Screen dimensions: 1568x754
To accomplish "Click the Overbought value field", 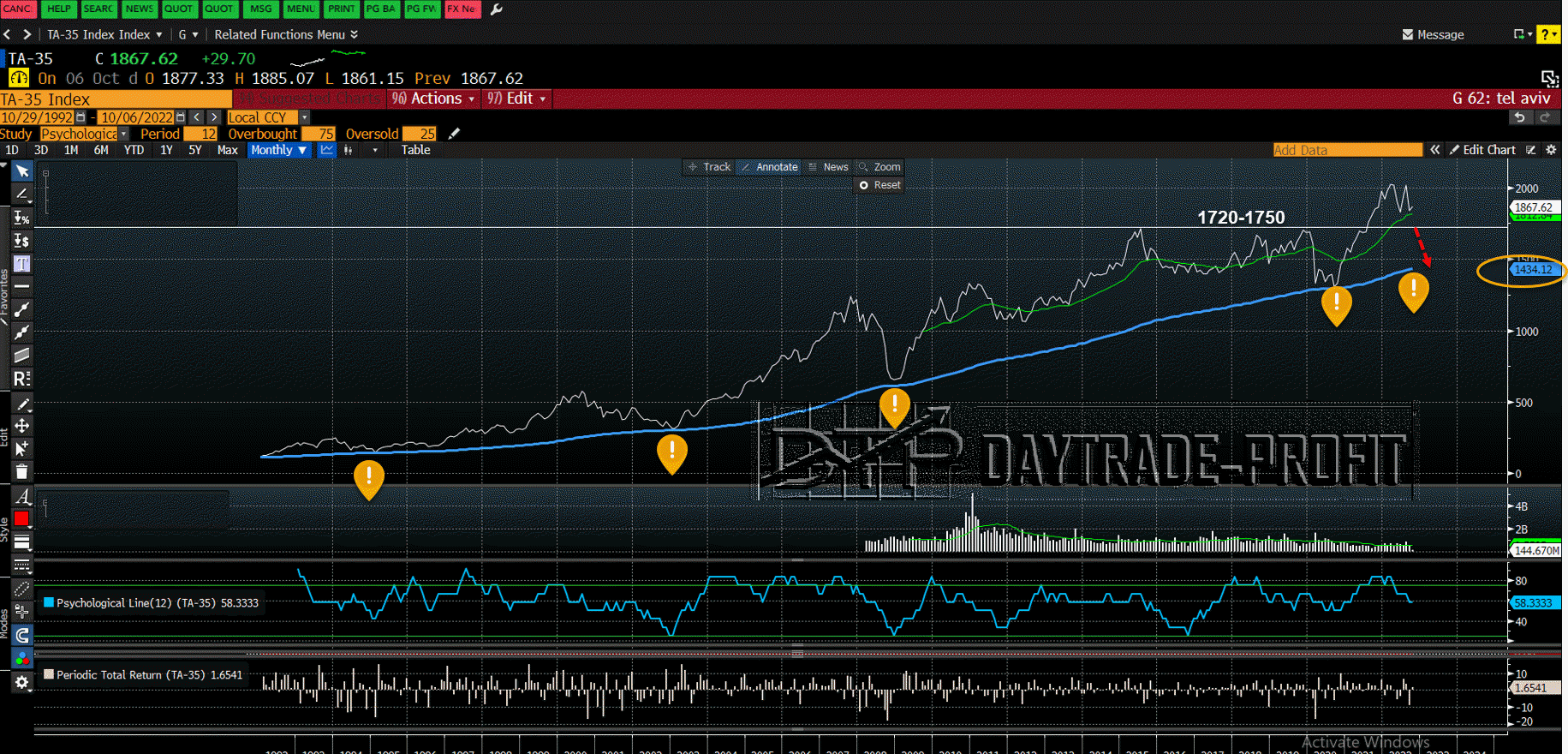I will [319, 134].
